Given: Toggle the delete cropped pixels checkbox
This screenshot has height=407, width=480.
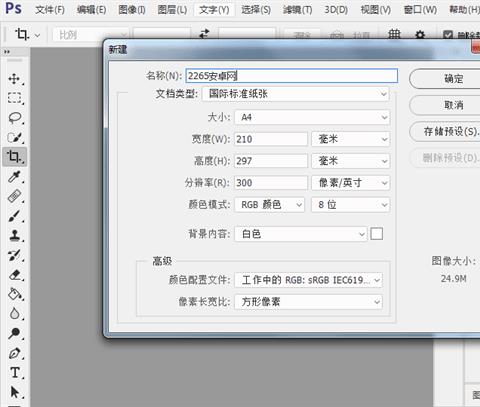Looking at the screenshot, I should click(x=448, y=35).
